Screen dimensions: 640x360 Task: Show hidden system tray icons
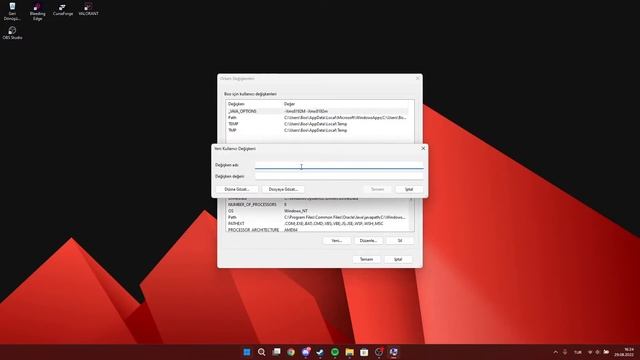(x=555, y=352)
